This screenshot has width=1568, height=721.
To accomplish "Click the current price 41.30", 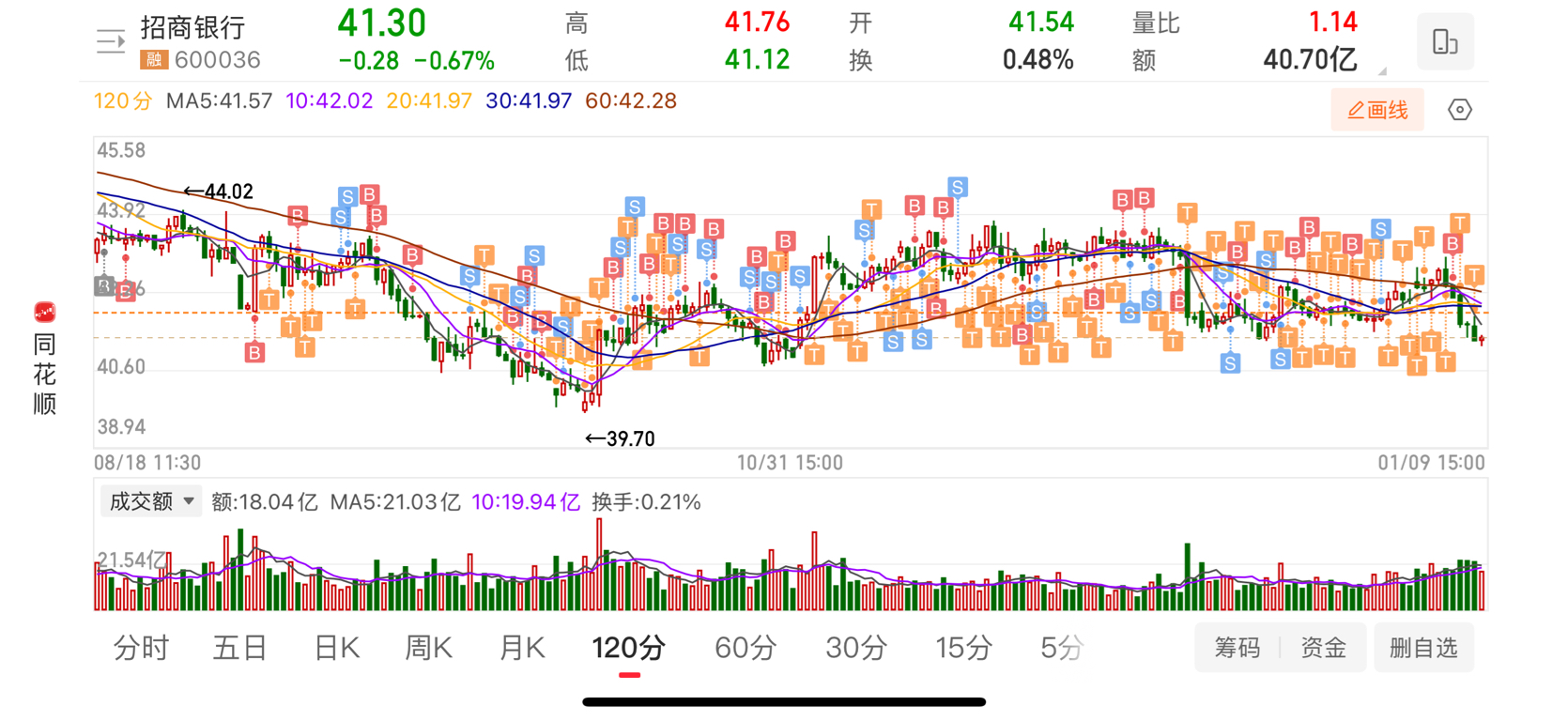I will (x=382, y=23).
